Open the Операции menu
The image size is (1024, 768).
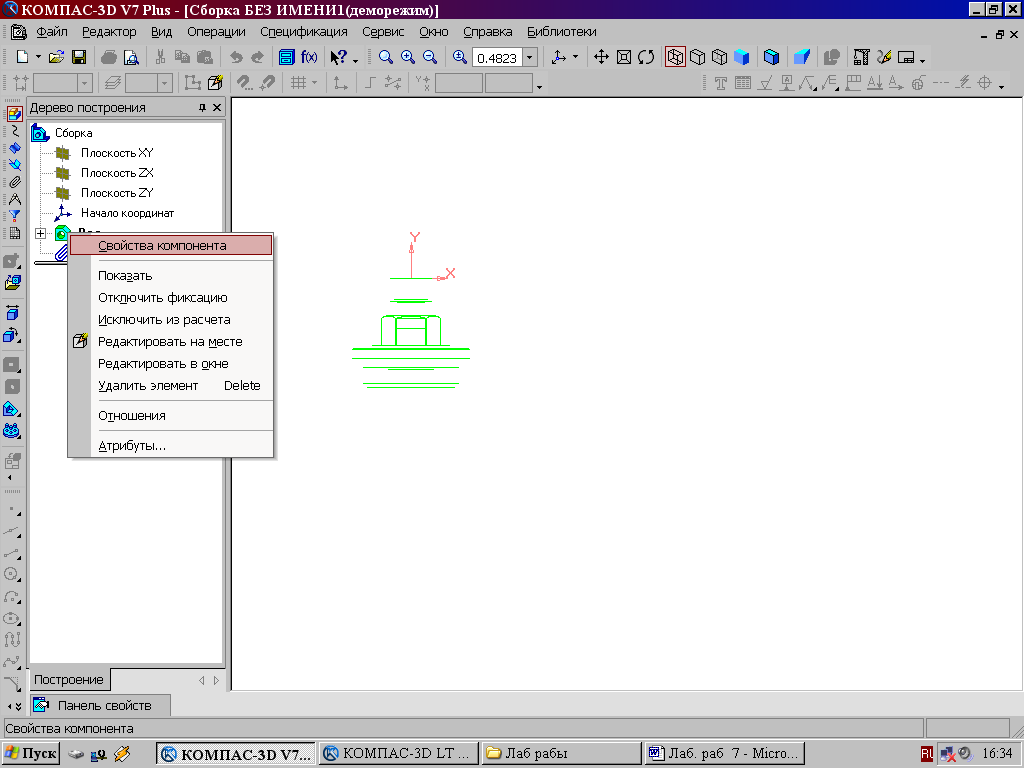click(x=216, y=31)
